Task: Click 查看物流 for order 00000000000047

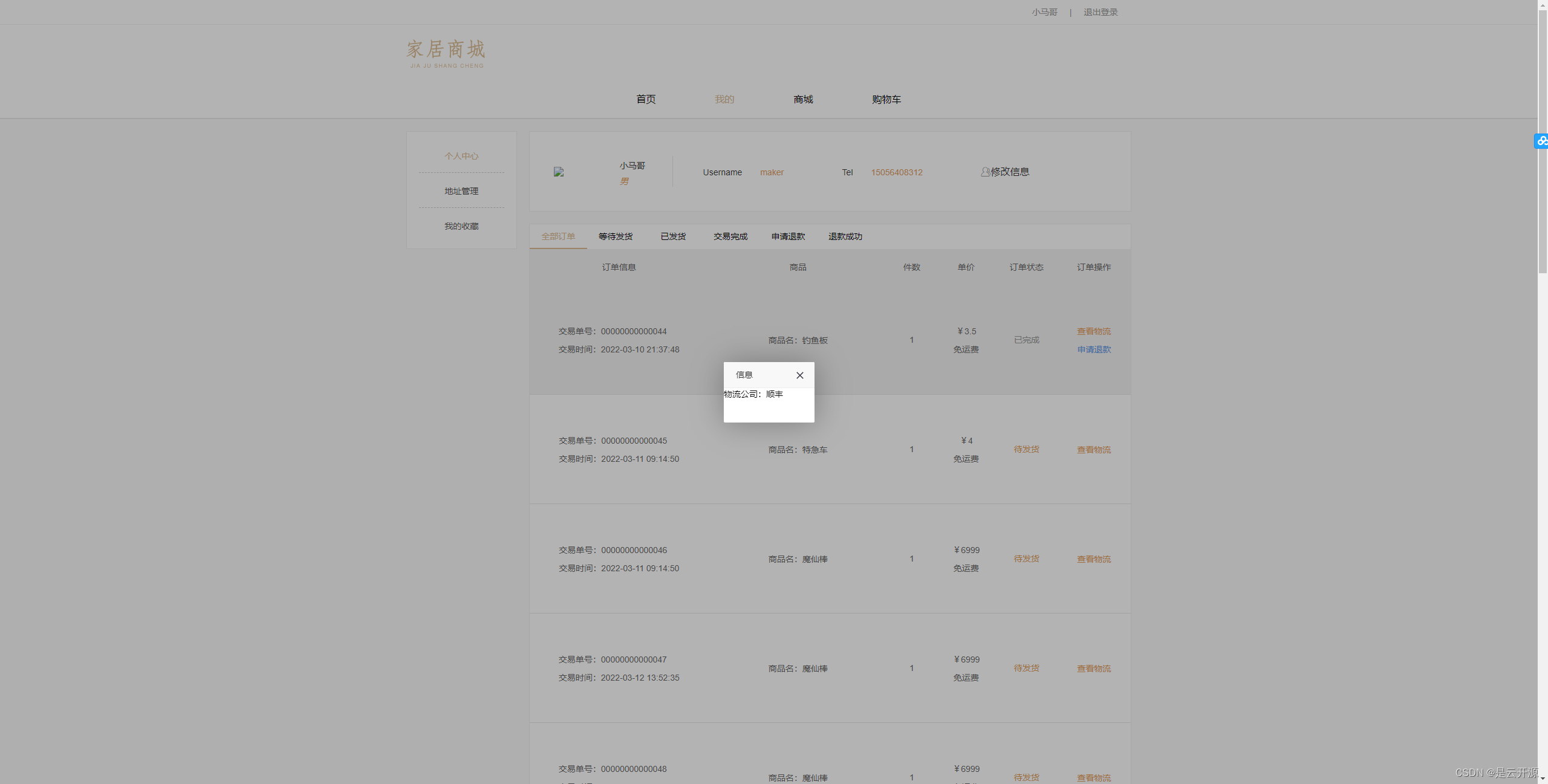Action: coord(1093,668)
